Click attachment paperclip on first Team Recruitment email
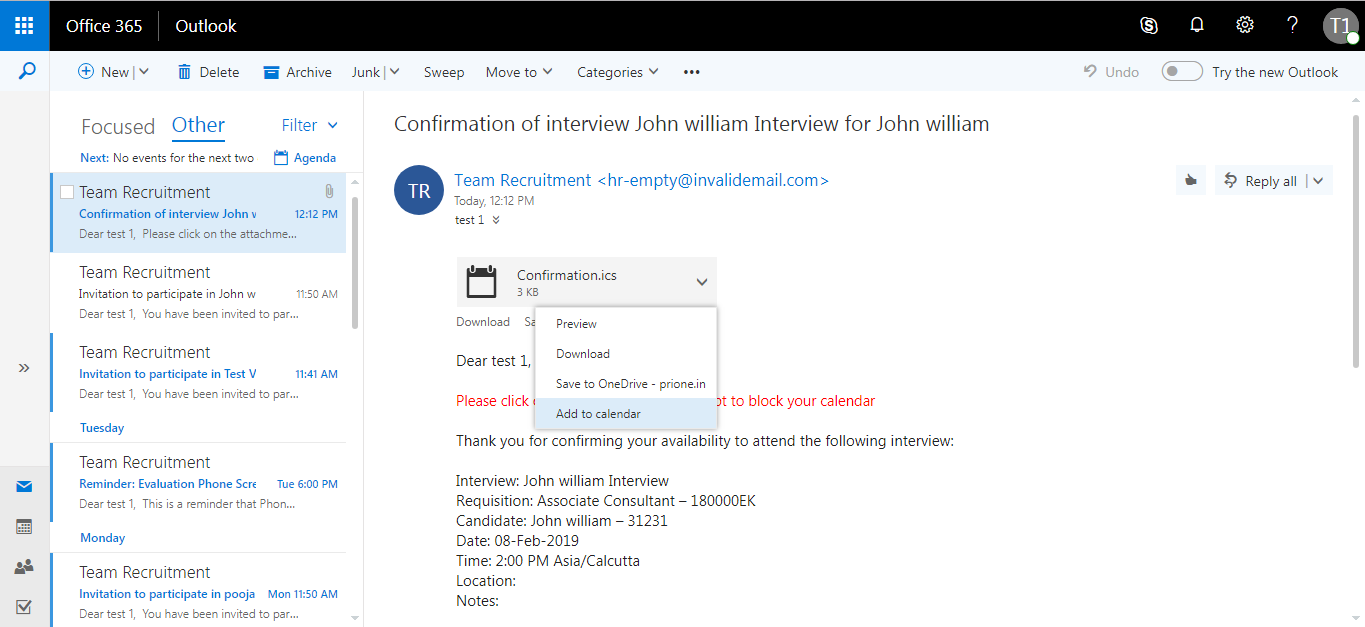 329,191
